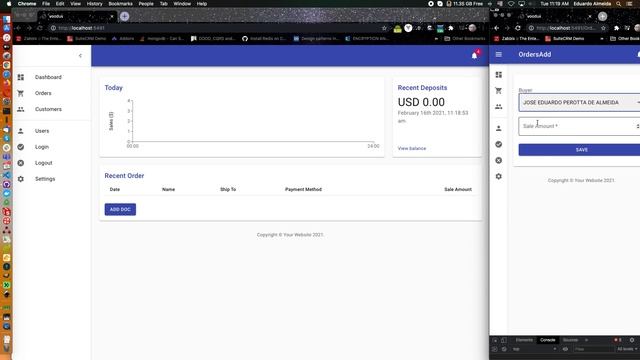Open Dashboard in the left sidebar

tap(48, 77)
